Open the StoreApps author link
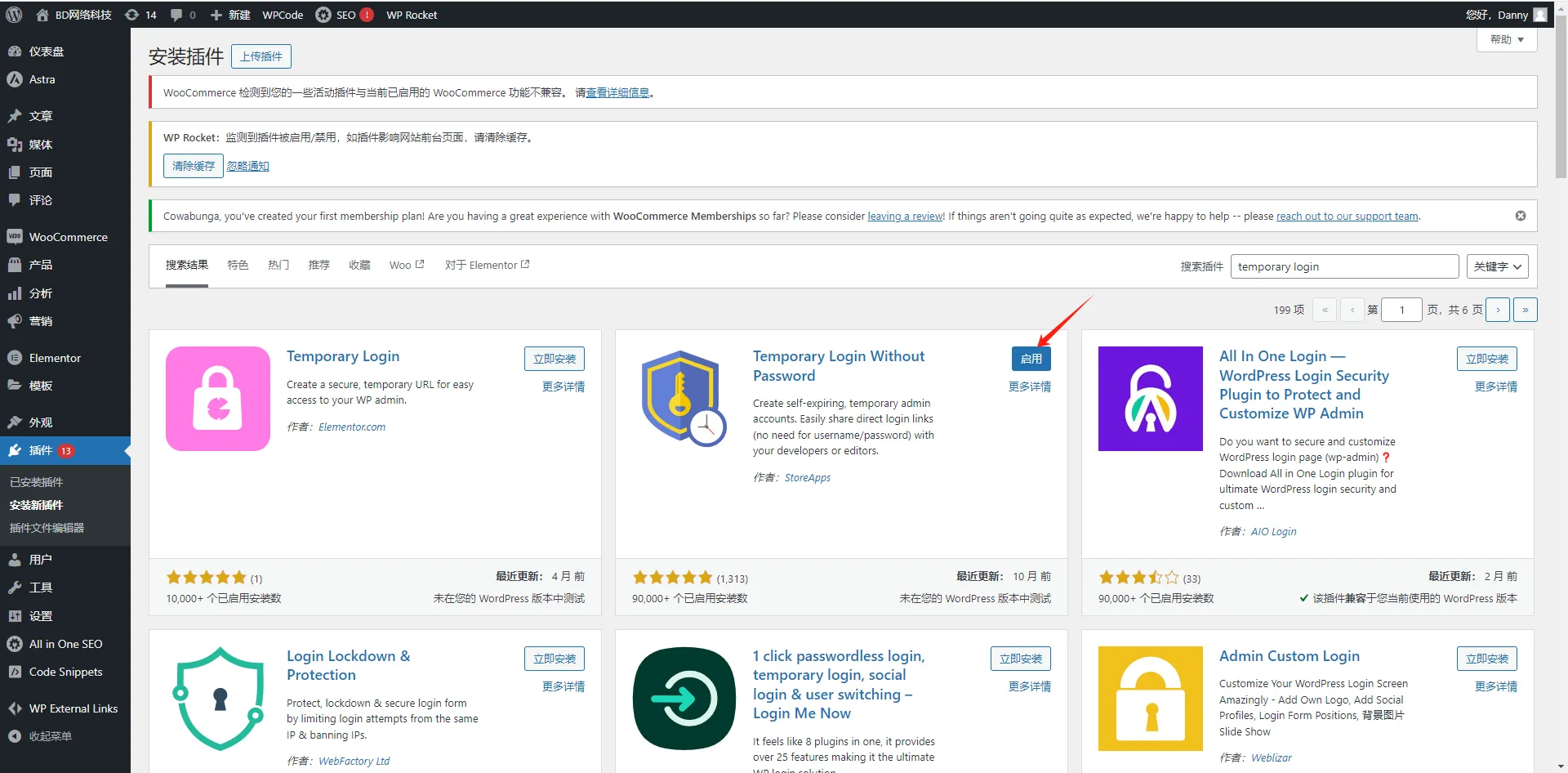 tap(808, 477)
